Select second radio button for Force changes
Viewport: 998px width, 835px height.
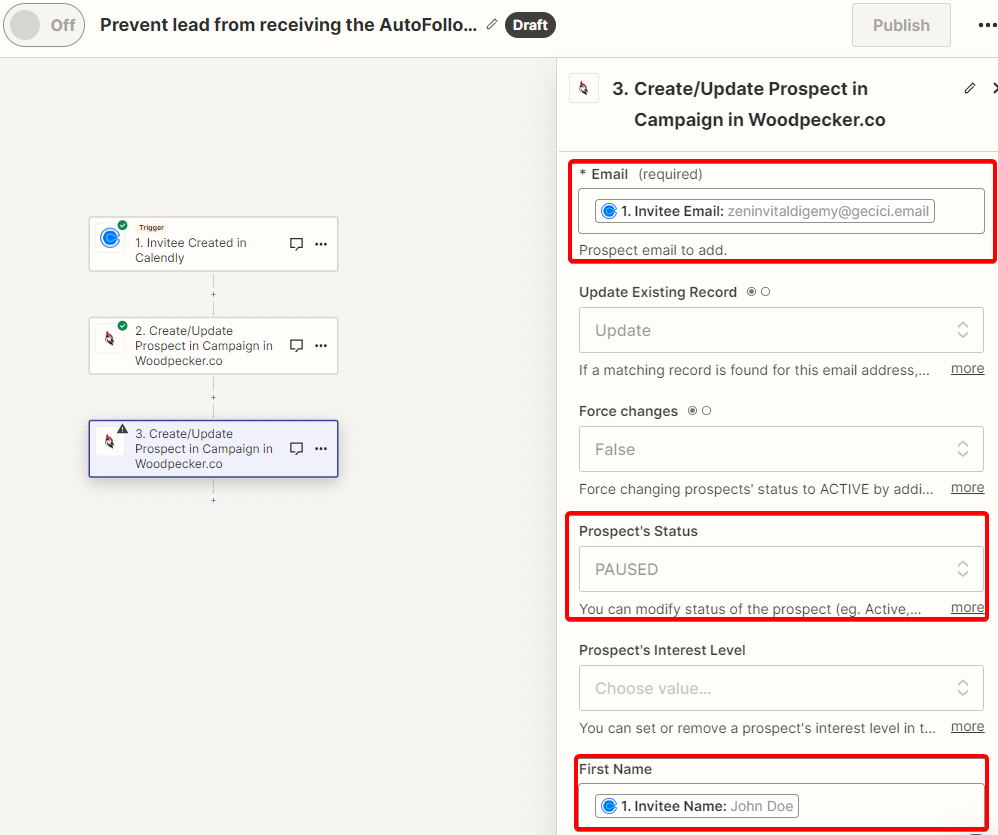click(x=706, y=411)
